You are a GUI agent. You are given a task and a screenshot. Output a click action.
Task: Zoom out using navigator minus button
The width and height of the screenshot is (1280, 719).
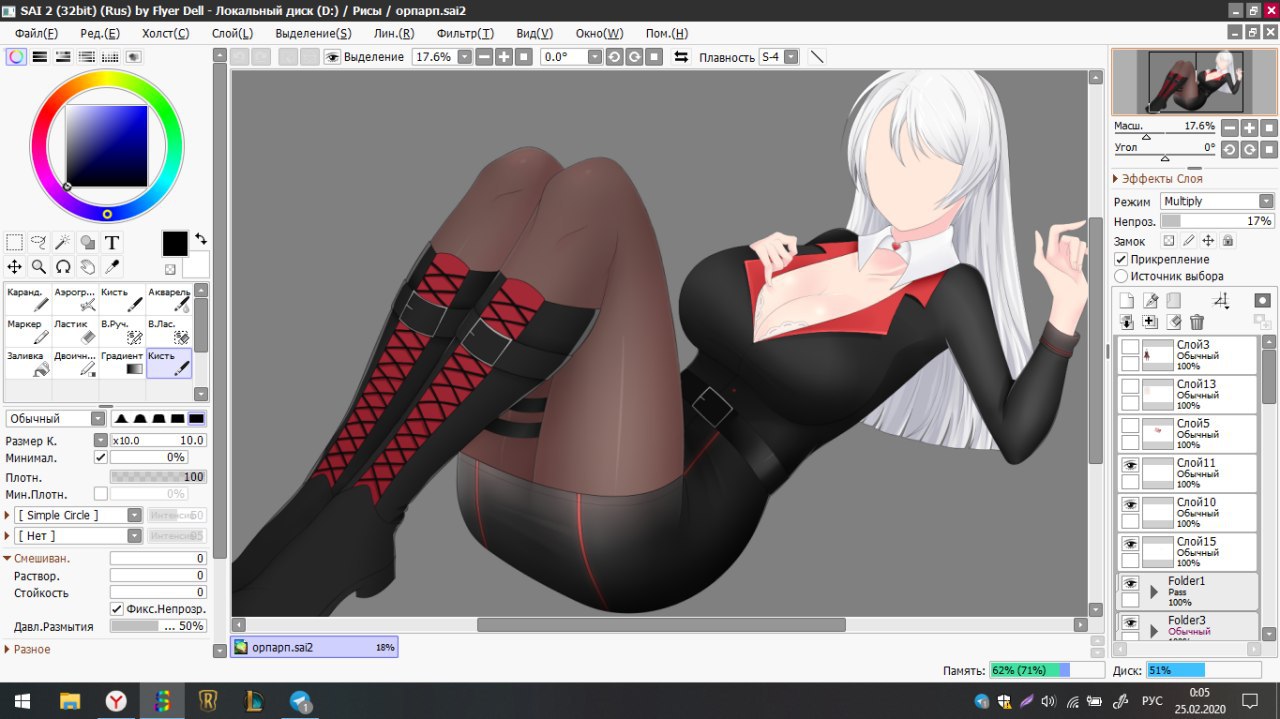(1229, 128)
